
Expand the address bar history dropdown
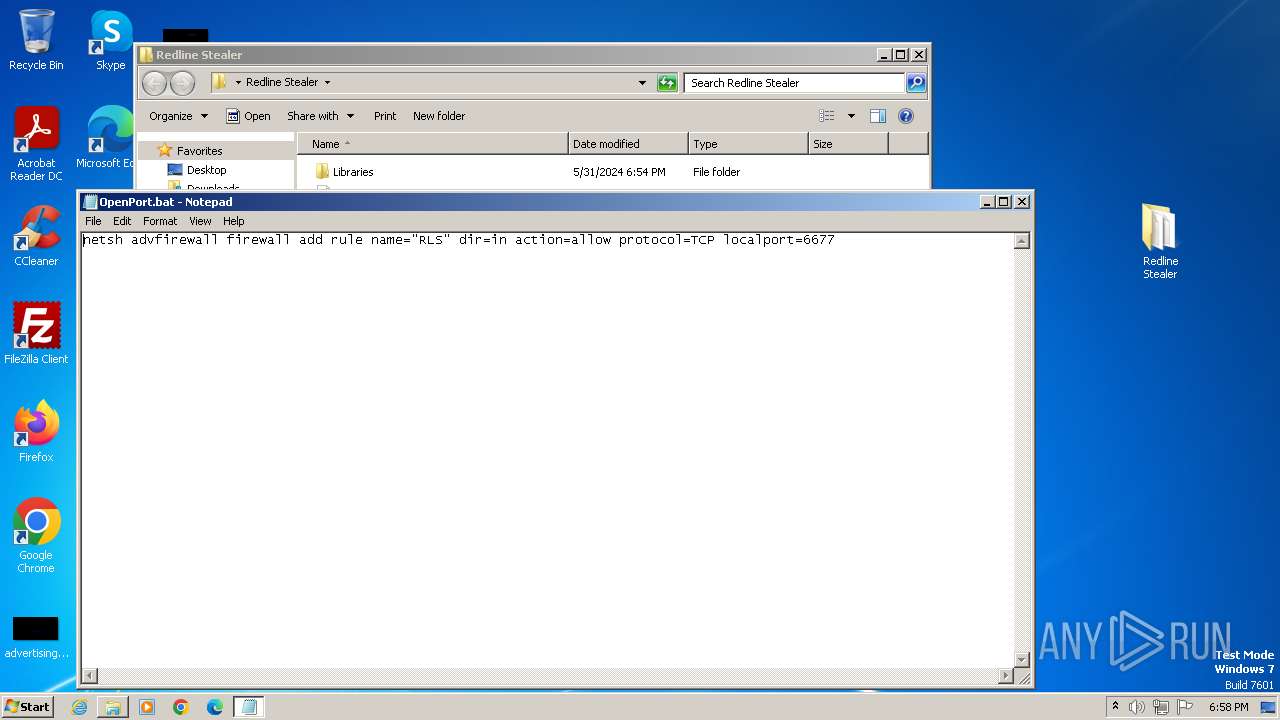coord(642,83)
